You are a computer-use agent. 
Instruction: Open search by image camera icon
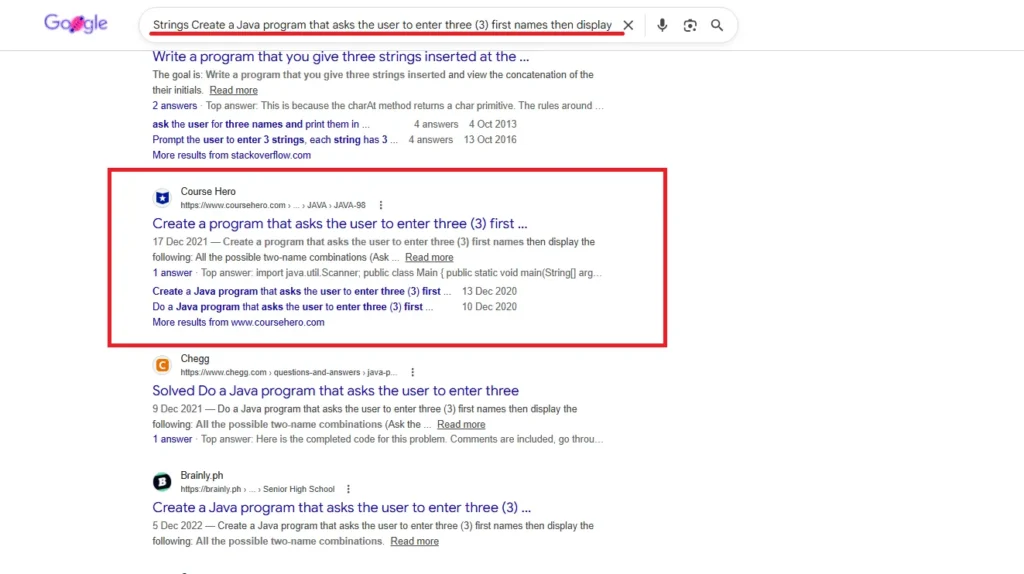coord(690,25)
